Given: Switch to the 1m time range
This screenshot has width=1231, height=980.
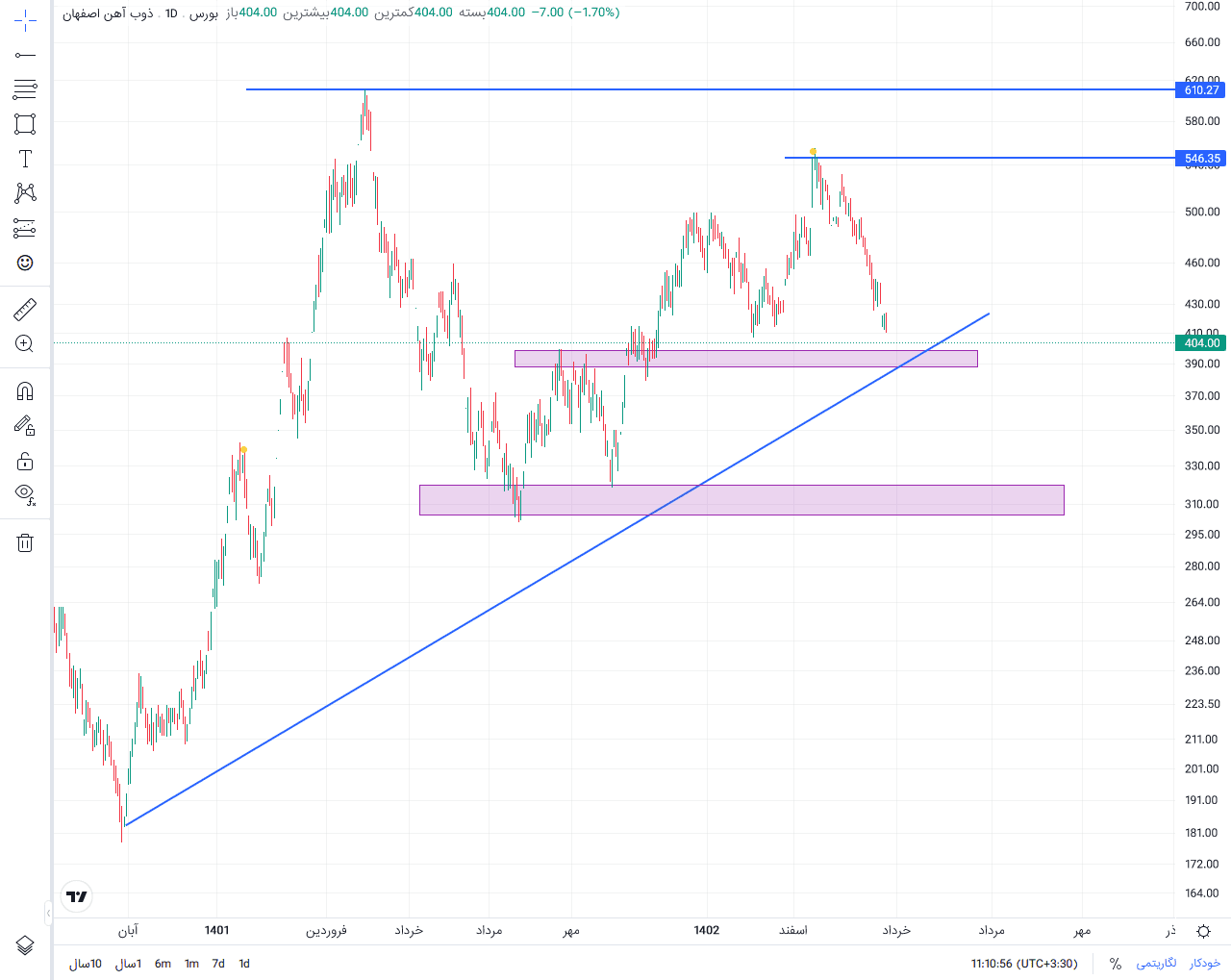Looking at the screenshot, I should point(191,964).
